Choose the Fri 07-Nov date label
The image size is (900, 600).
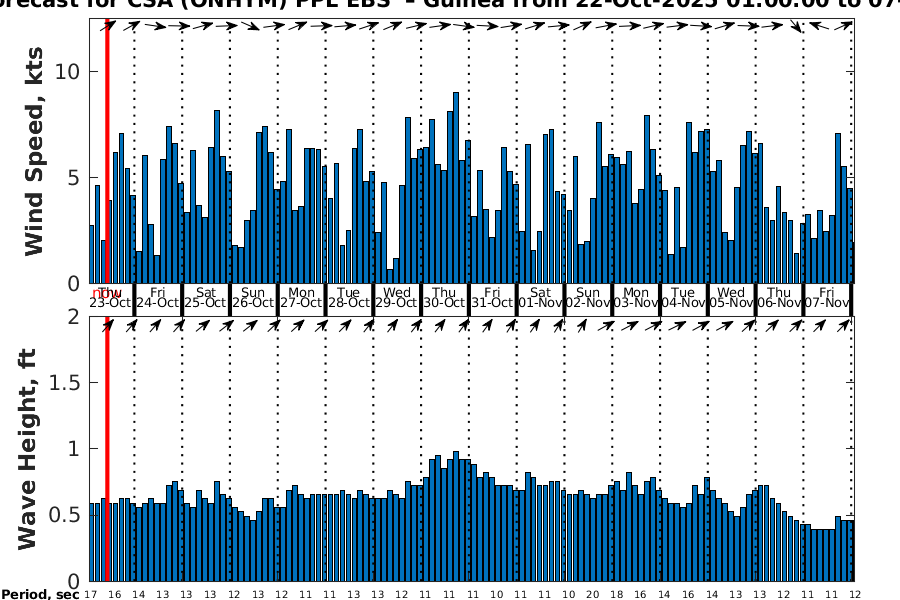827,297
